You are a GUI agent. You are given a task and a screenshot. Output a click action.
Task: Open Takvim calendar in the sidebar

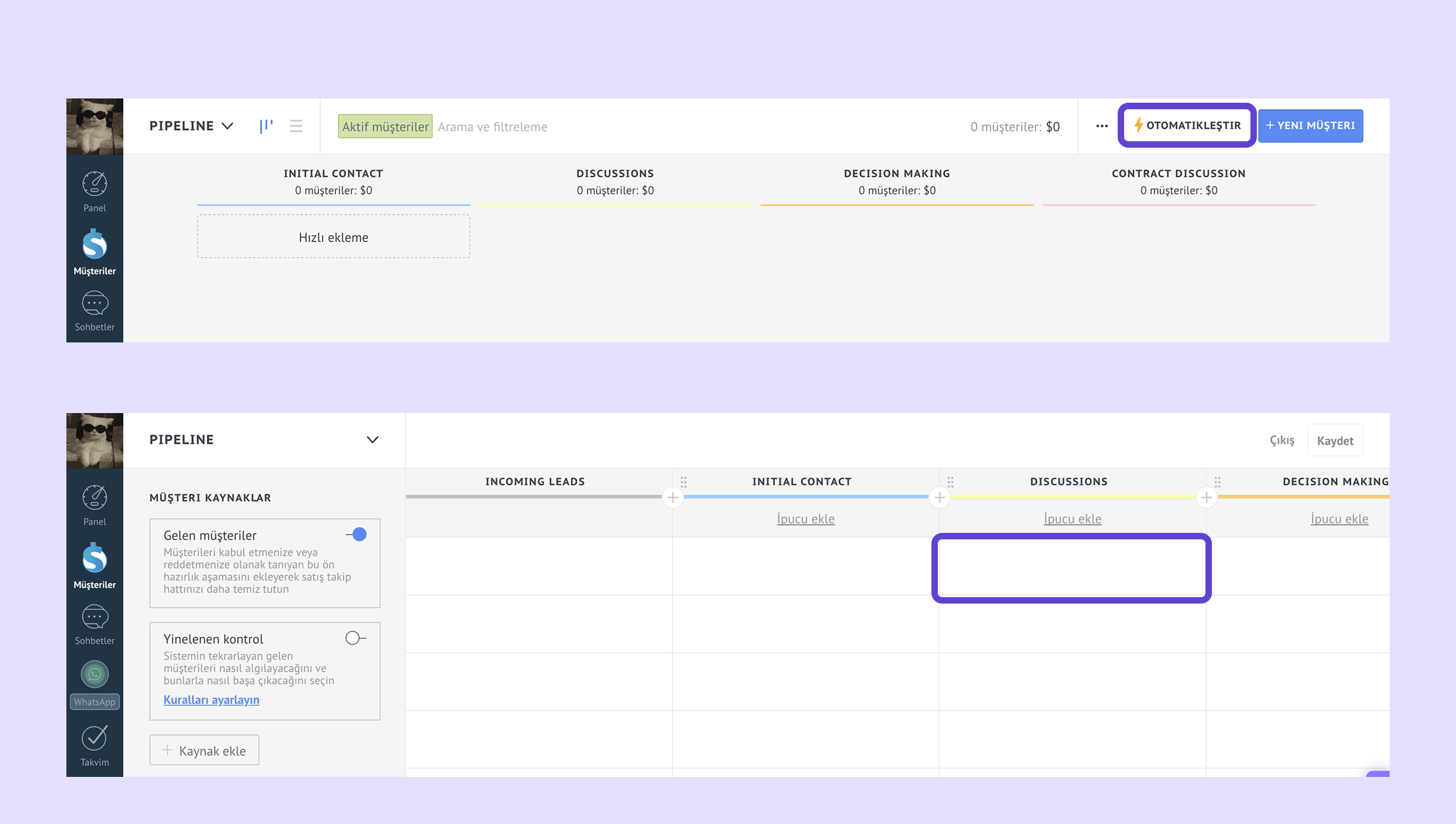95,738
